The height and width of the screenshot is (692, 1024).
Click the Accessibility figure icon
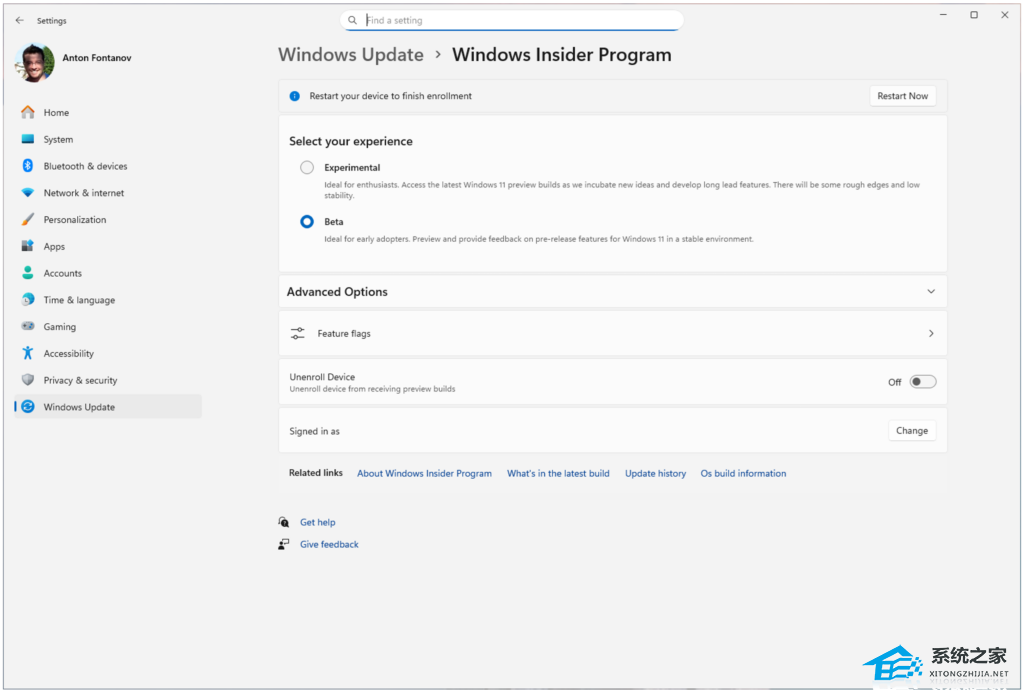[x=27, y=353]
